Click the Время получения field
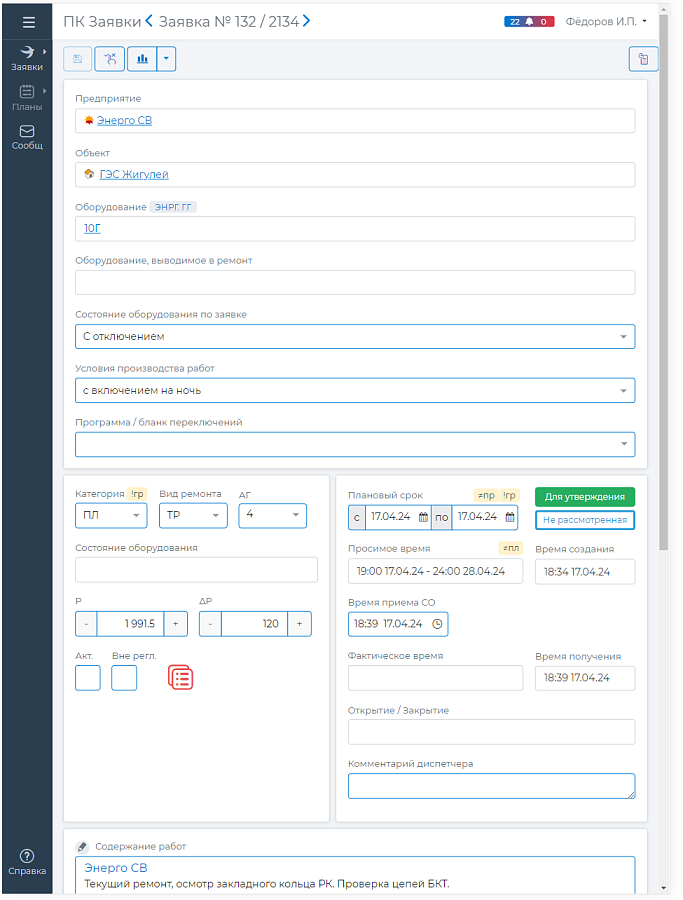Image resolution: width=683 pixels, height=900 pixels. [585, 678]
